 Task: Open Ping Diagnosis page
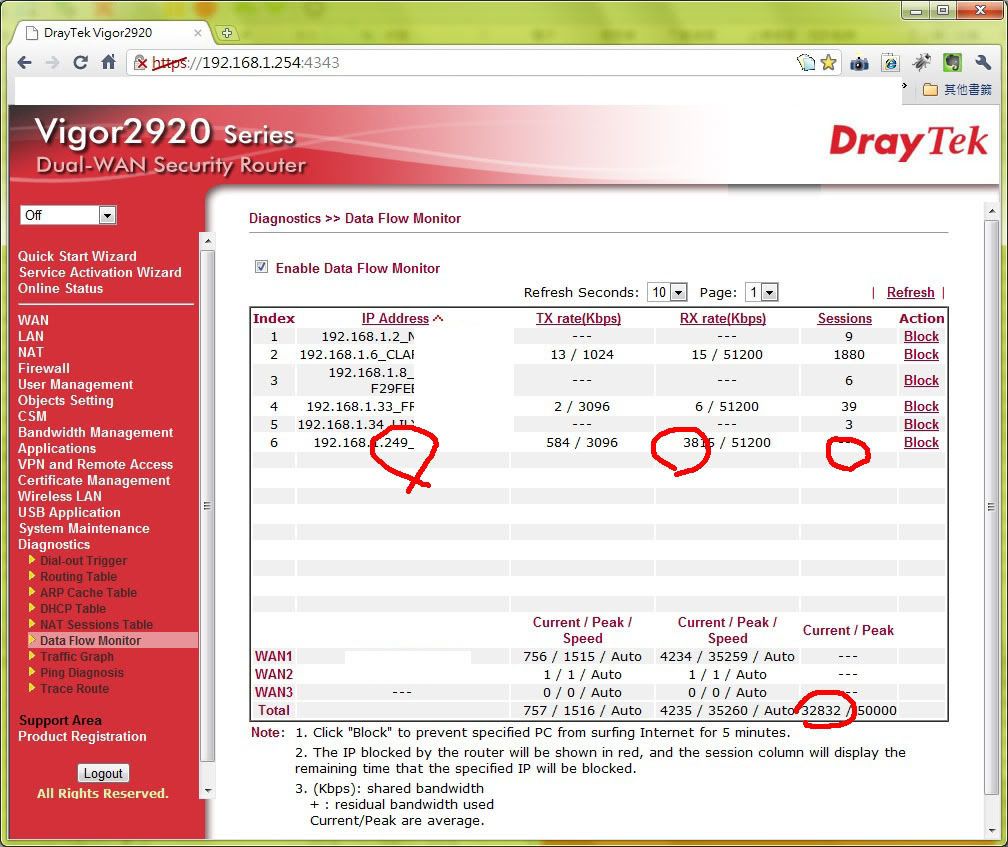82,672
